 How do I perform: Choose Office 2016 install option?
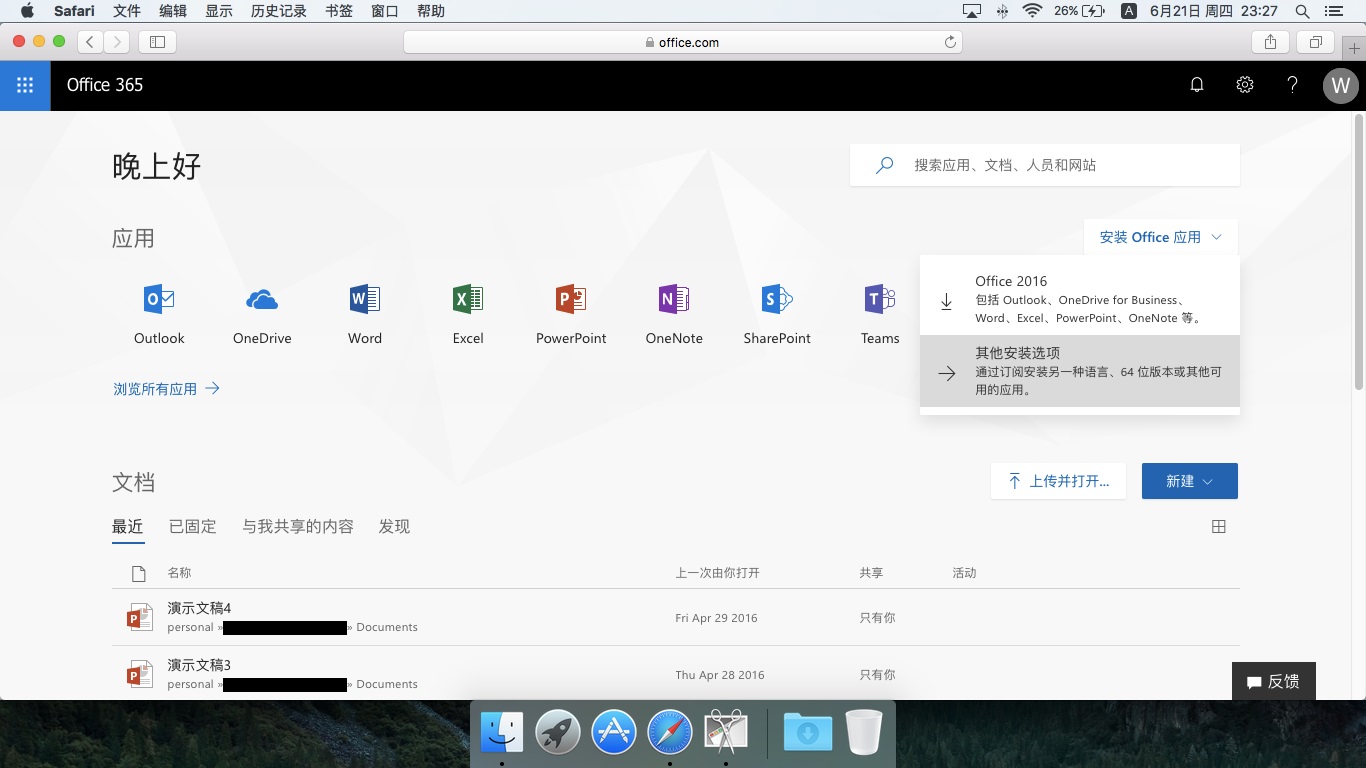(x=1080, y=299)
